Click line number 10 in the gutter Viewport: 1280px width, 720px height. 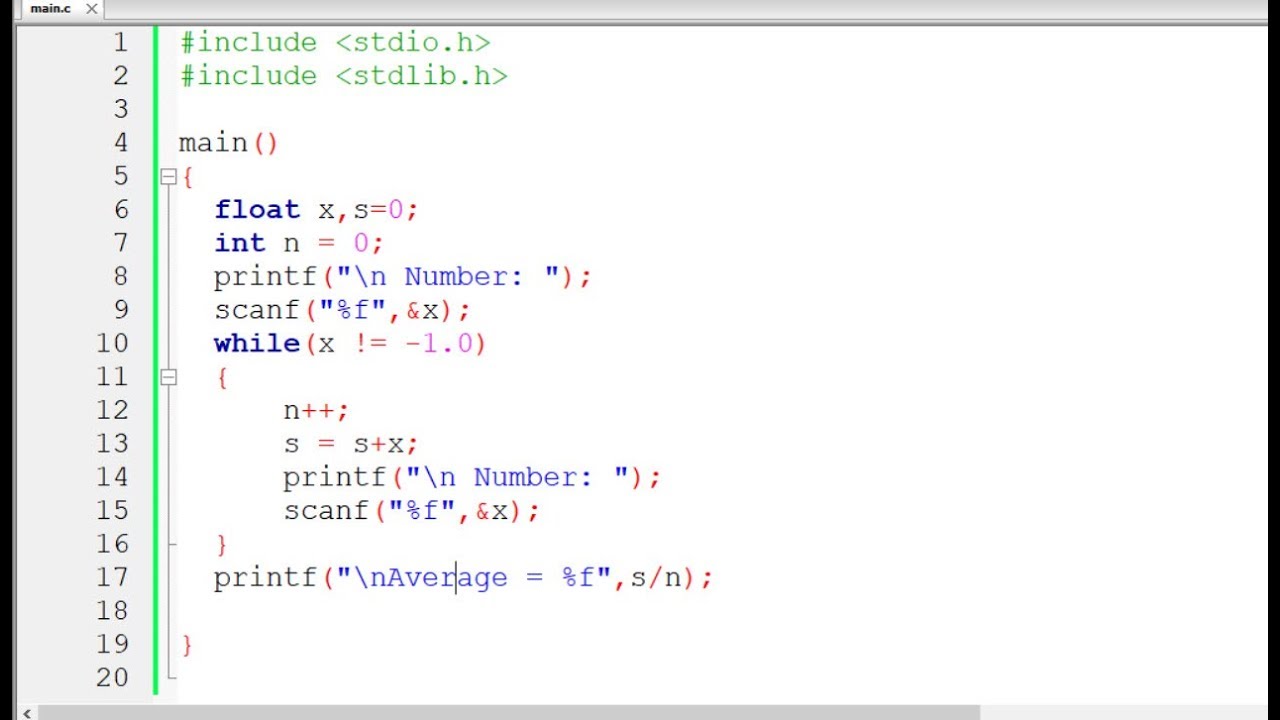112,343
